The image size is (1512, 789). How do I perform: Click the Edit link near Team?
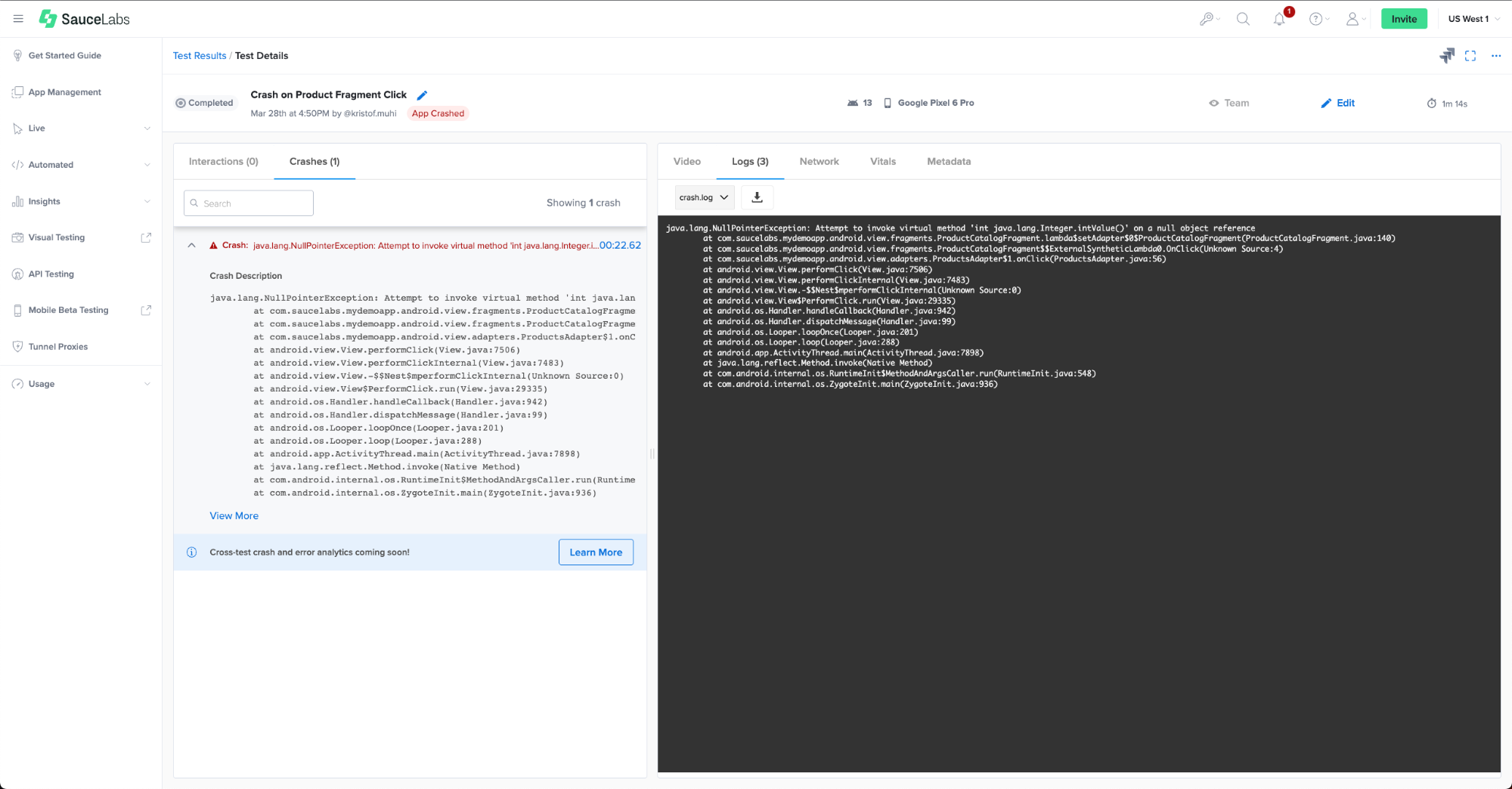pyautogui.click(x=1337, y=103)
